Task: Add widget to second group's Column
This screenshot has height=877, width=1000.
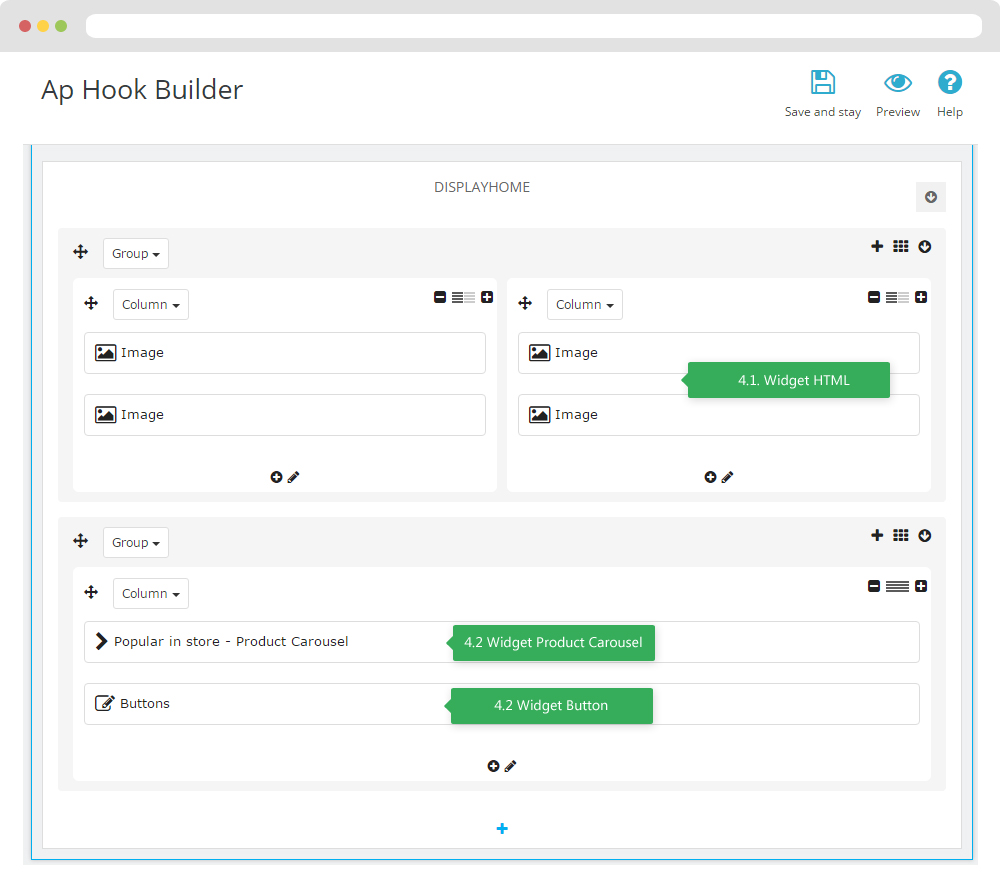Action: click(493, 766)
